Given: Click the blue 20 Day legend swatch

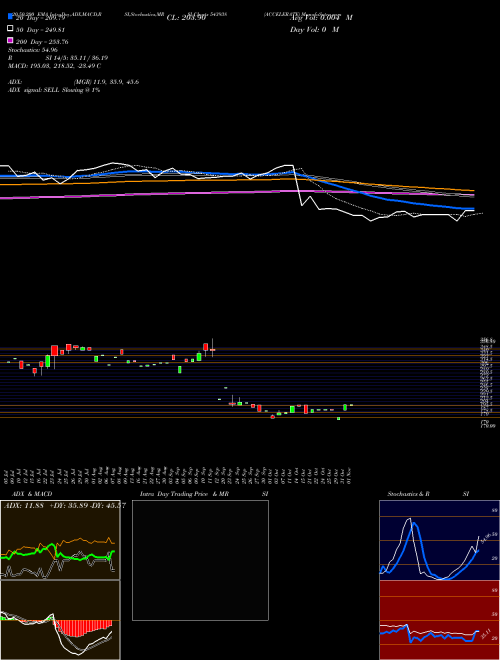Looking at the screenshot, I should coord(10,16).
